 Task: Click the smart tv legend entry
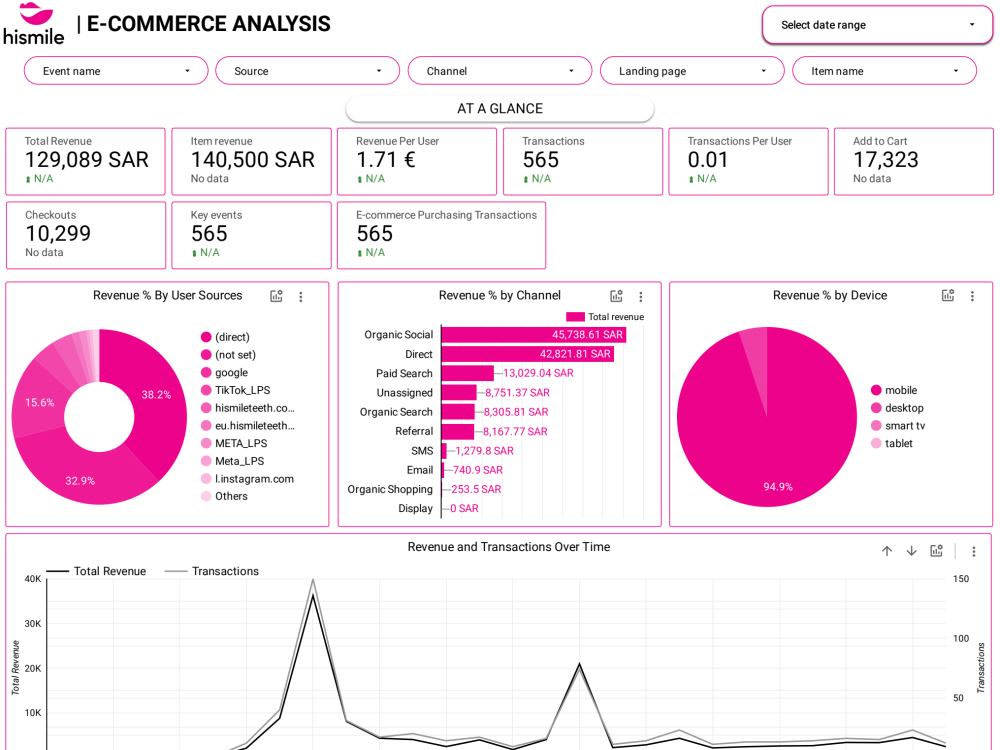pyautogui.click(x=898, y=425)
